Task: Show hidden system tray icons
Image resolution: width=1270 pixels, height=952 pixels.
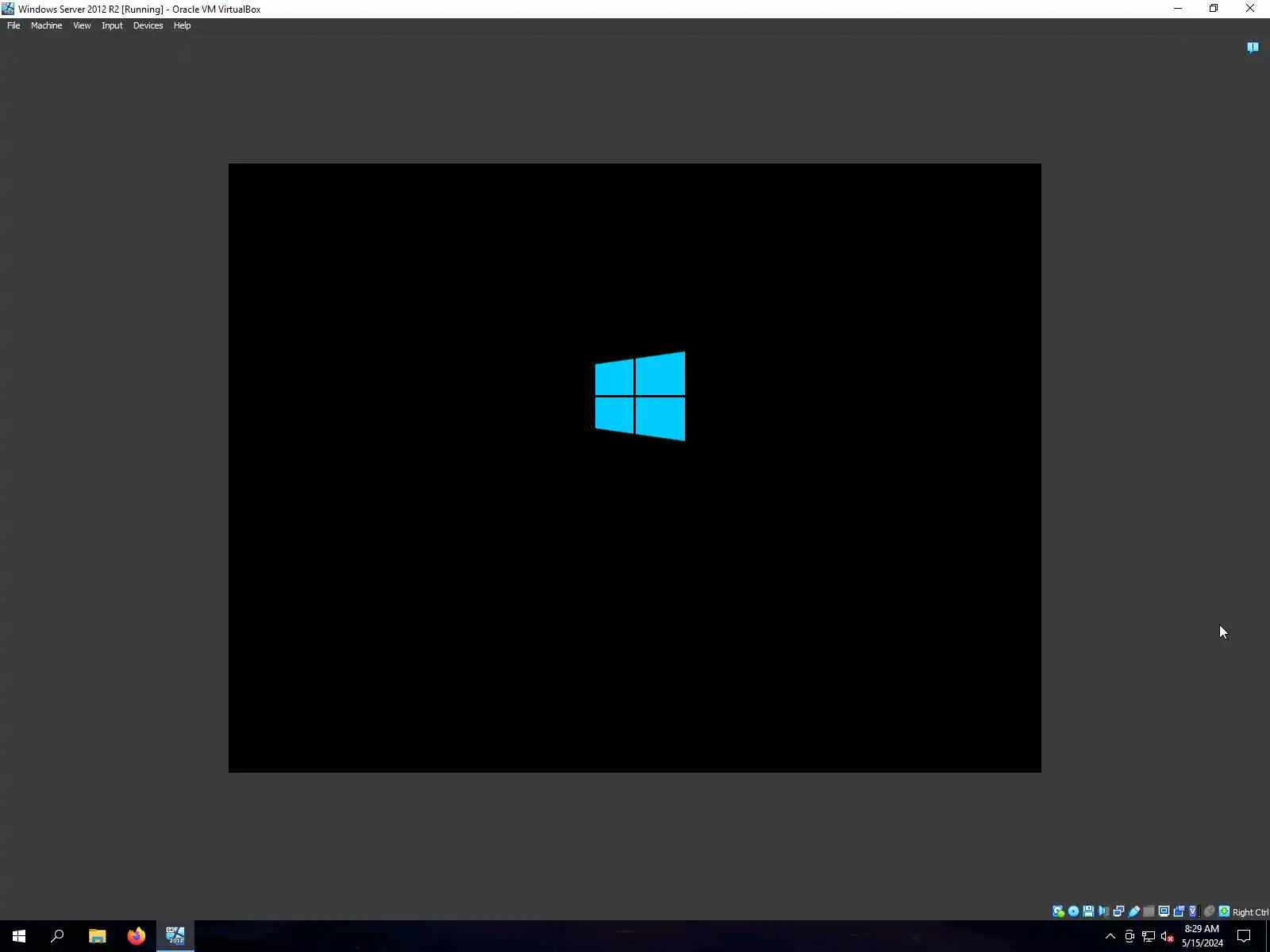Action: tap(1110, 936)
